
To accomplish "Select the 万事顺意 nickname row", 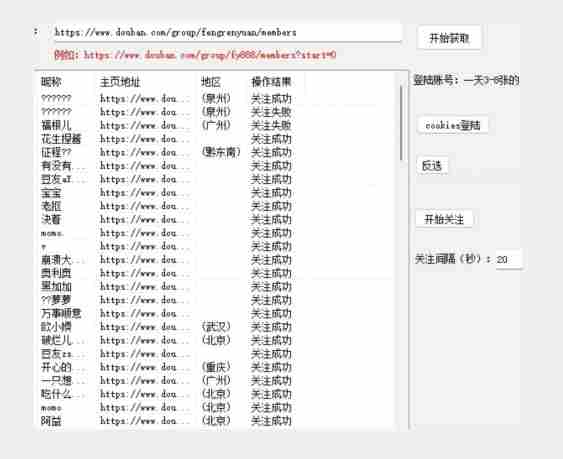I will [x=61, y=314].
